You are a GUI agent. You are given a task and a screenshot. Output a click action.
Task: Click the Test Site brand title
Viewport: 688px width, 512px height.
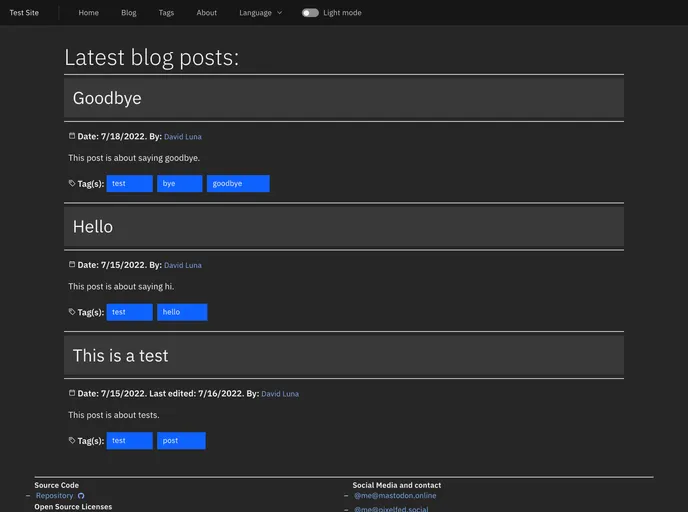click(24, 13)
